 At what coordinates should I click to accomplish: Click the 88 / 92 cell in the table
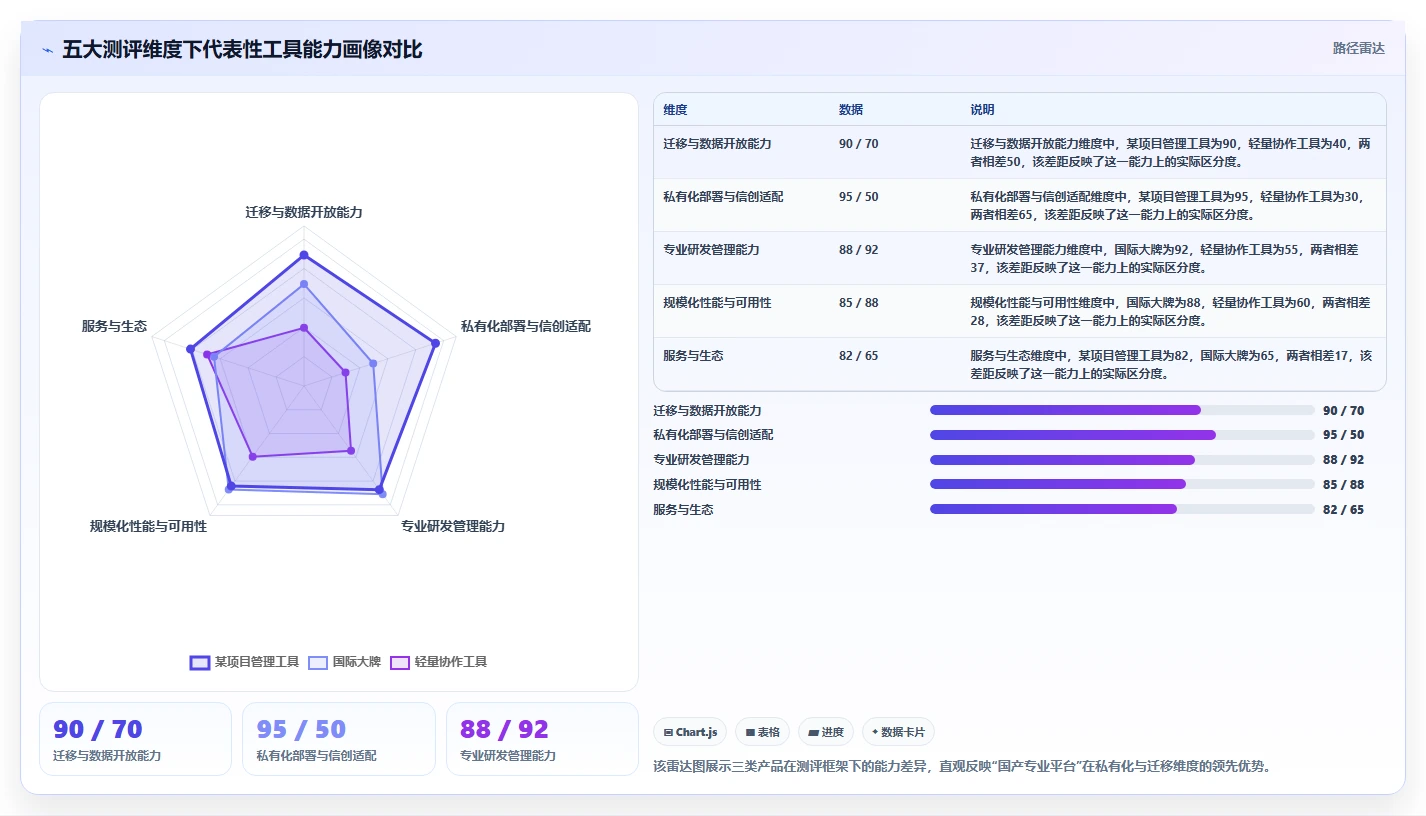pyautogui.click(x=859, y=250)
